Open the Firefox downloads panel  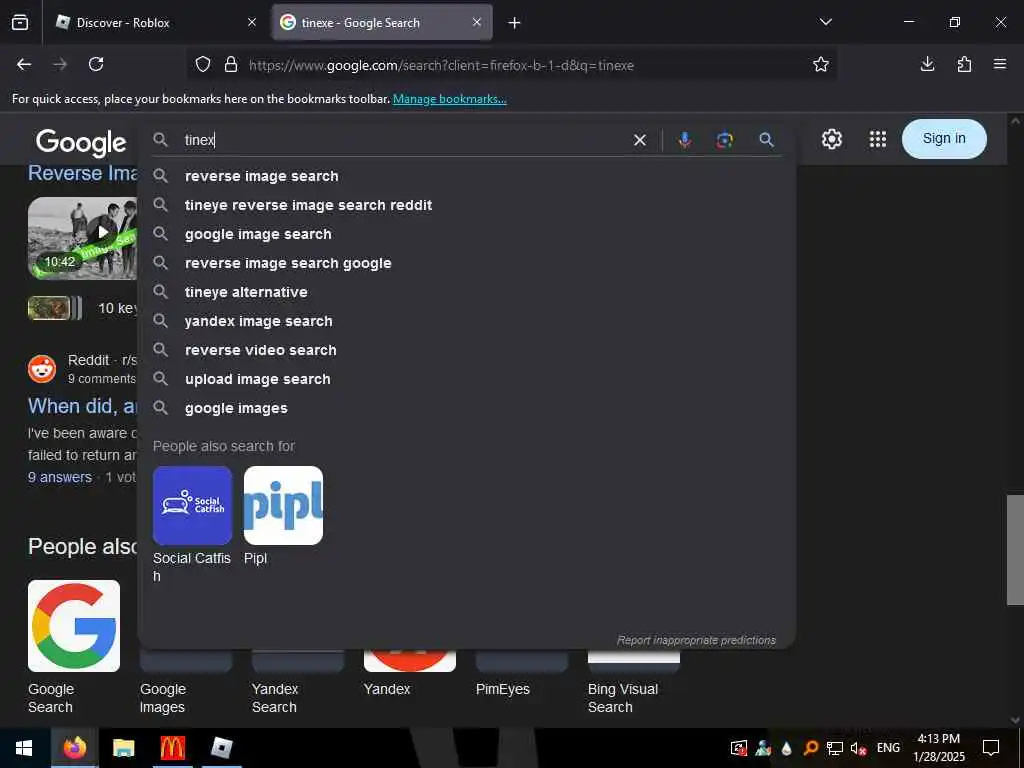point(927,64)
